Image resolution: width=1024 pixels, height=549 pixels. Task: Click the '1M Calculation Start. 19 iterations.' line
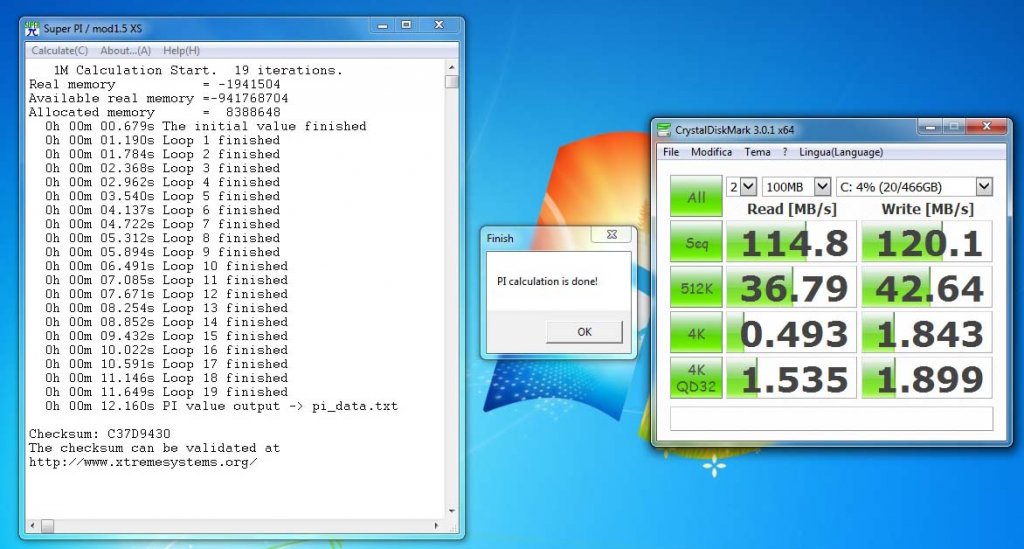(198, 71)
